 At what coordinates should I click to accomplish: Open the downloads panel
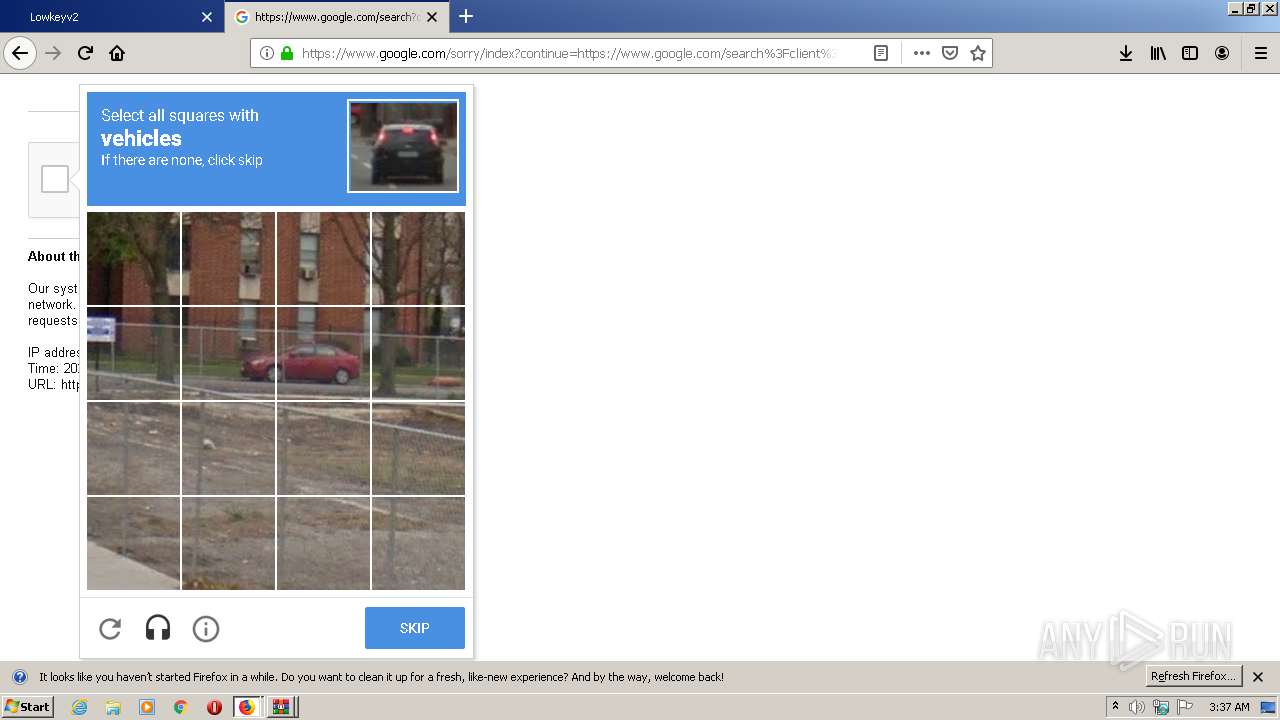(x=1126, y=53)
